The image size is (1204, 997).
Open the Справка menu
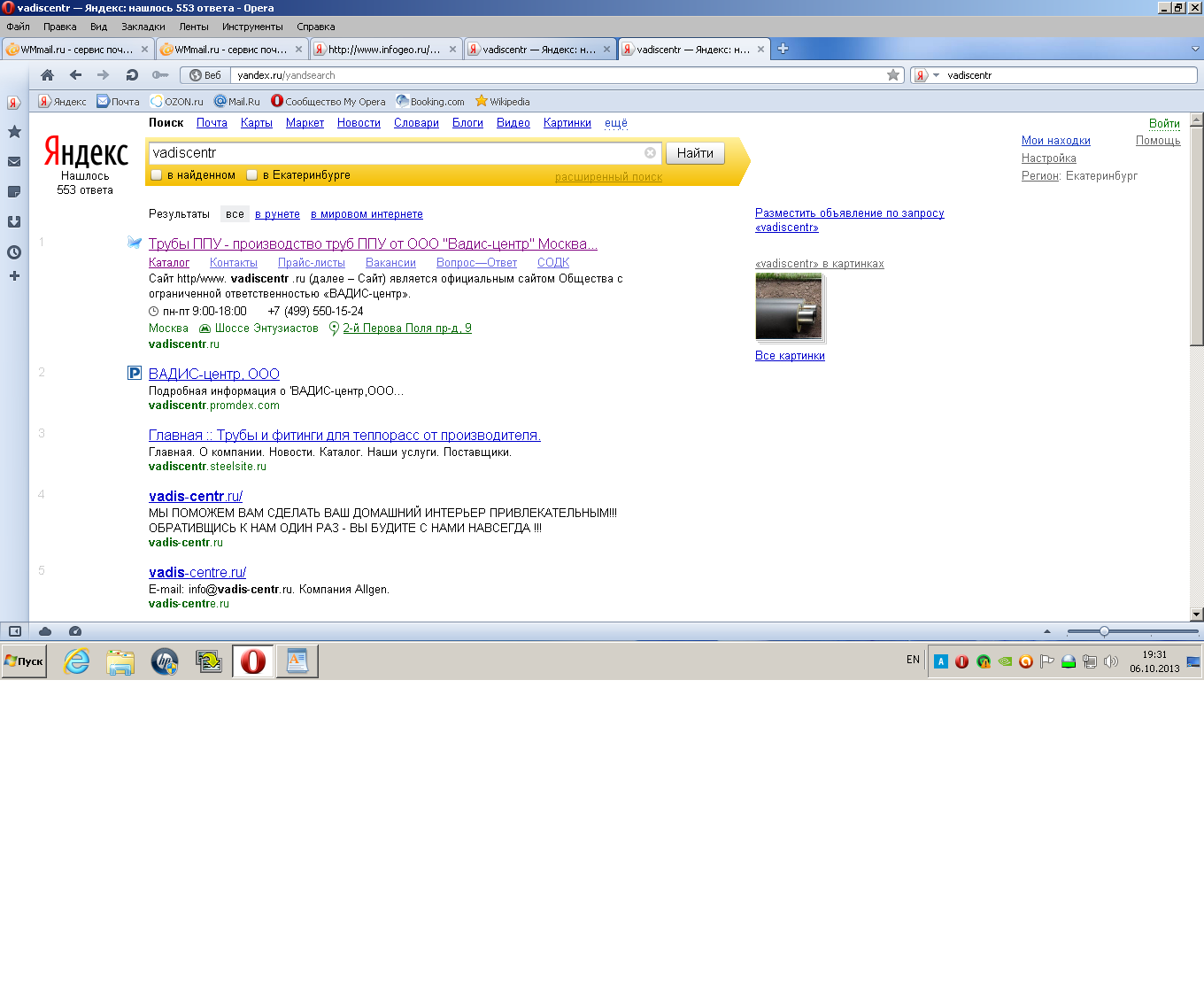point(315,27)
